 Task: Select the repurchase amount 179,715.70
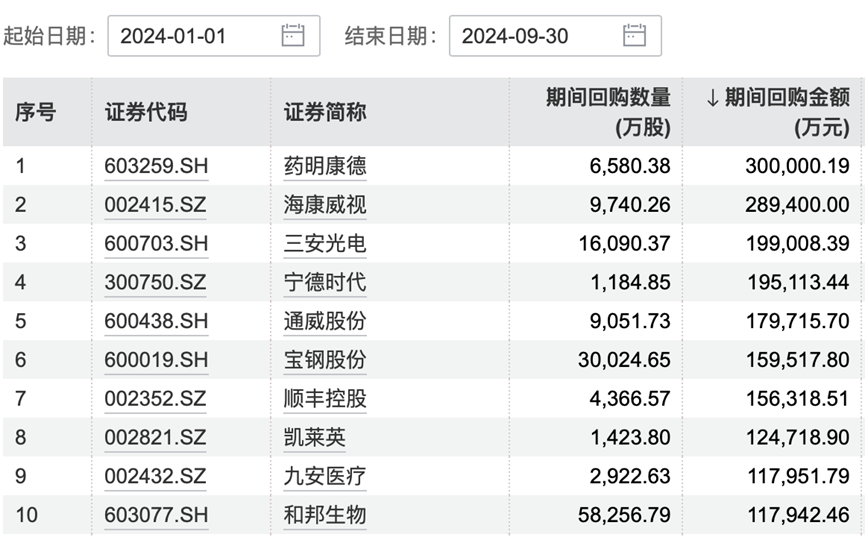click(798, 321)
